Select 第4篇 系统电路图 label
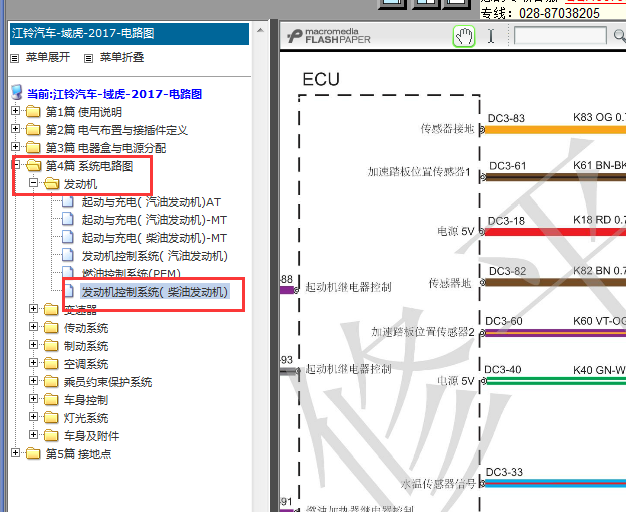The image size is (626, 512). [x=89, y=166]
